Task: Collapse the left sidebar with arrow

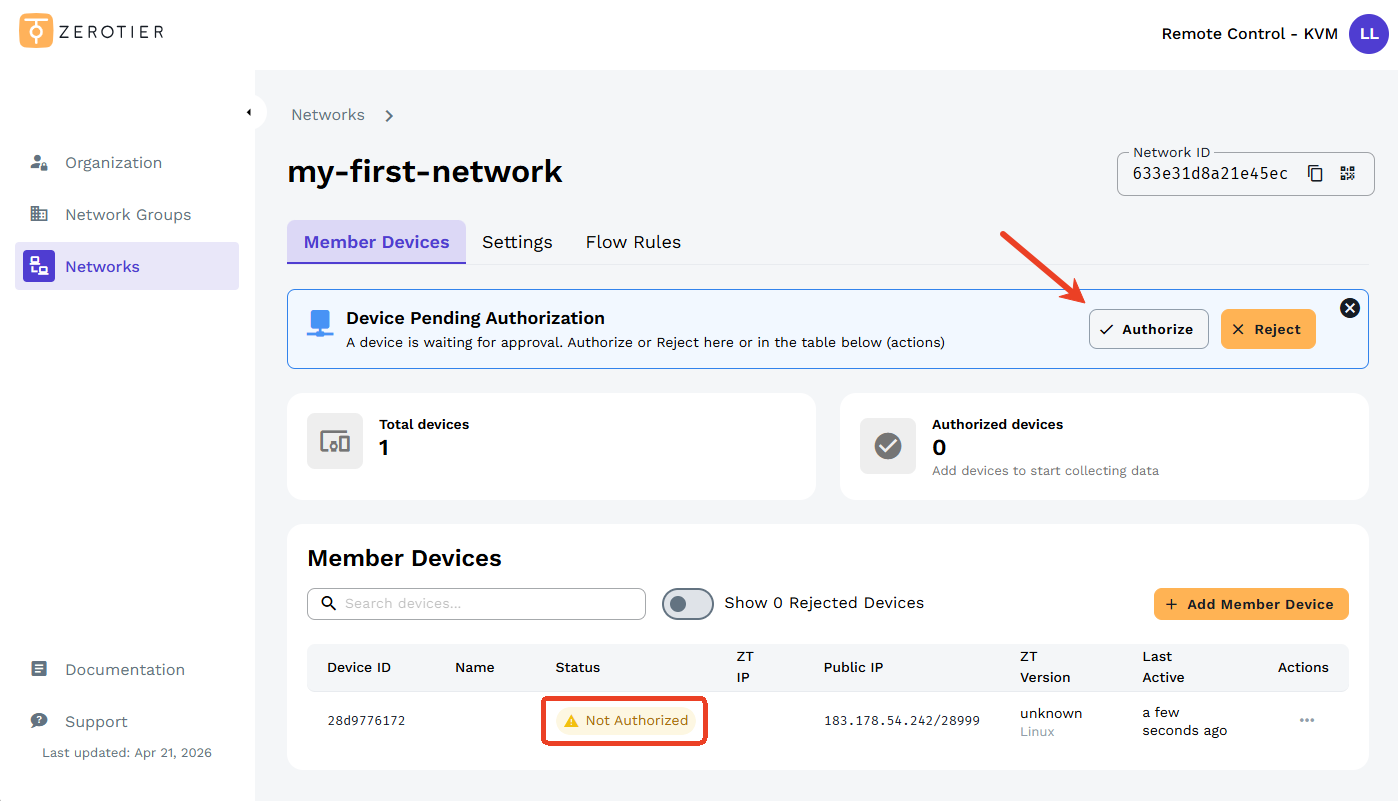Action: coord(249,112)
